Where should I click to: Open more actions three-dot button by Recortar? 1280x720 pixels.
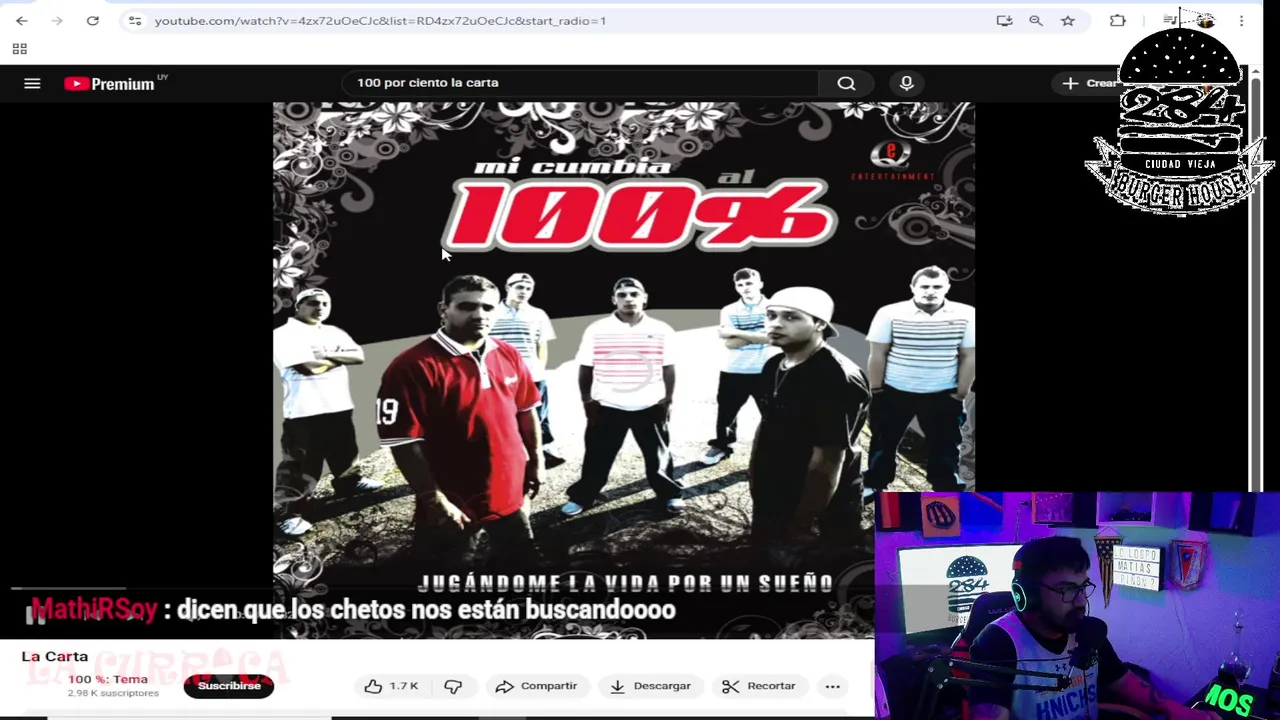tap(832, 686)
